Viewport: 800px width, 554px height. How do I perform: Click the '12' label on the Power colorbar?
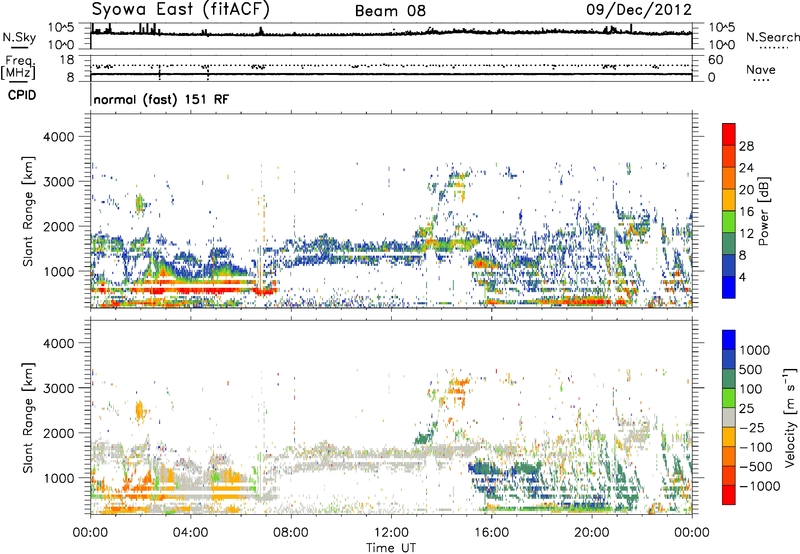click(x=746, y=234)
